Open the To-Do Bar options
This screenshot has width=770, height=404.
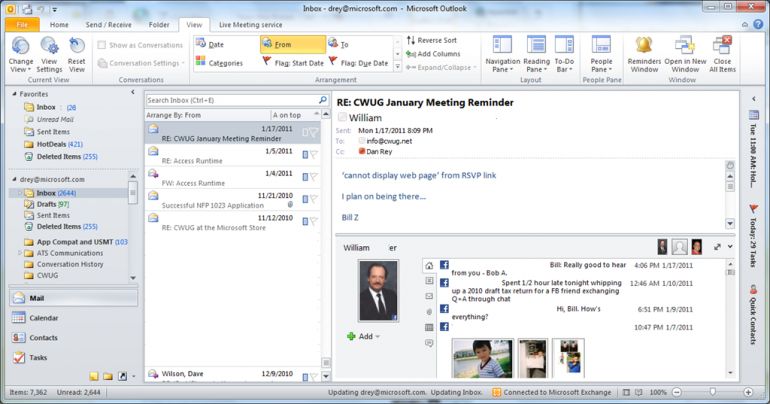(x=564, y=54)
